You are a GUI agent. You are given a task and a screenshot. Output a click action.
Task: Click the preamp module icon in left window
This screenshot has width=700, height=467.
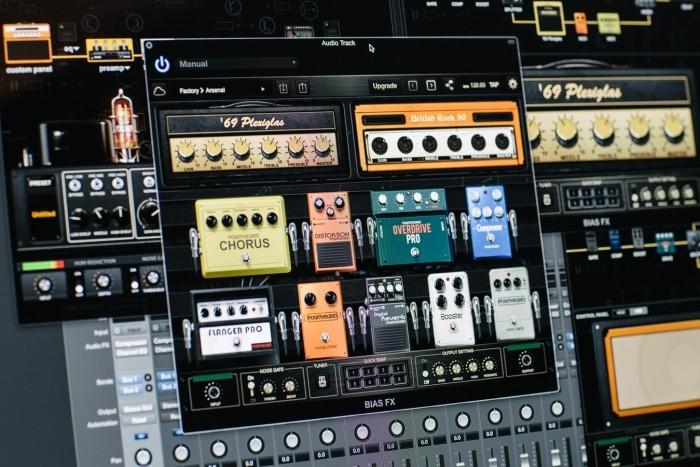coord(110,50)
